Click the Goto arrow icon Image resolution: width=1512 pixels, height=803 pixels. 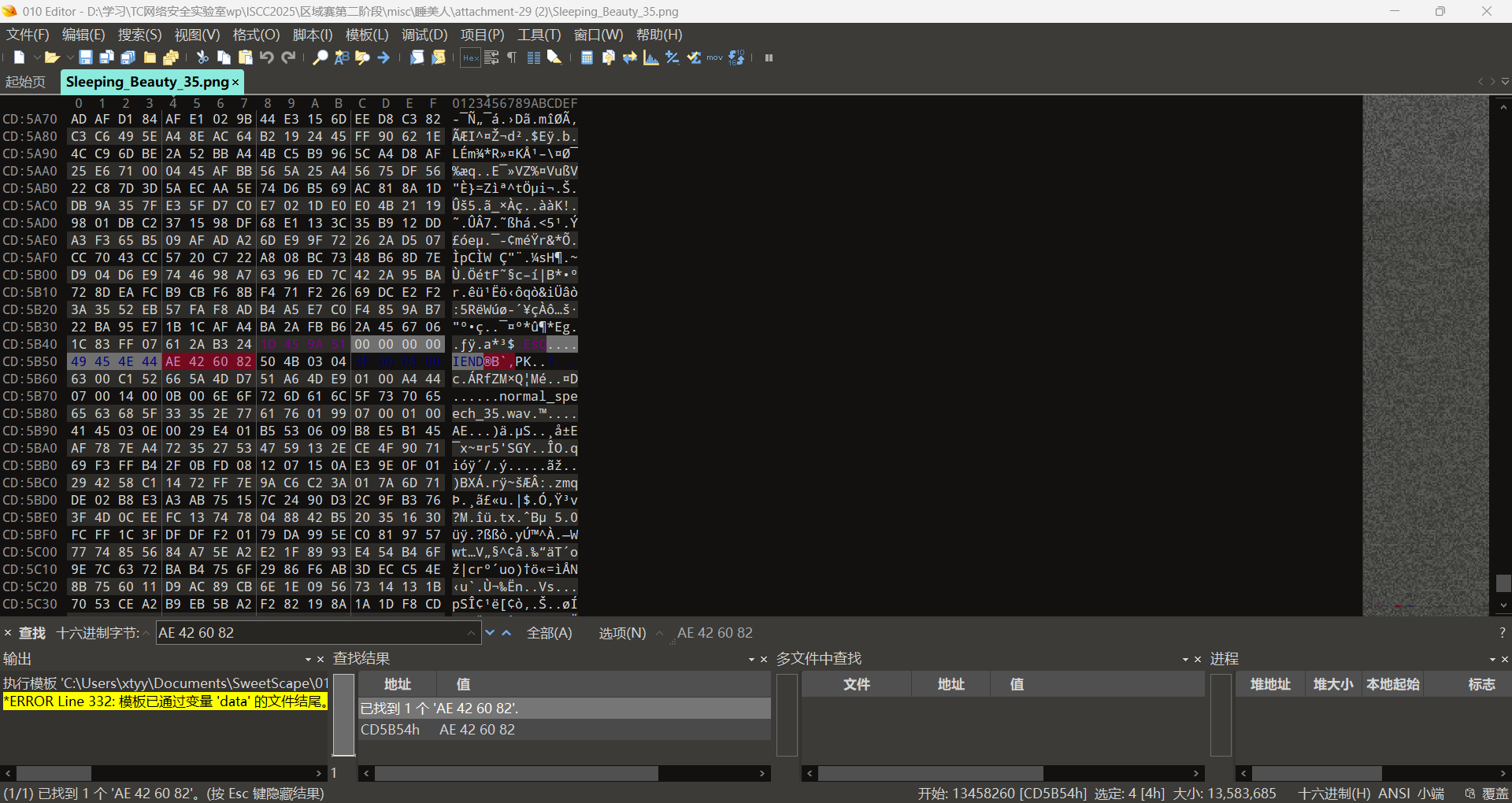coord(384,57)
